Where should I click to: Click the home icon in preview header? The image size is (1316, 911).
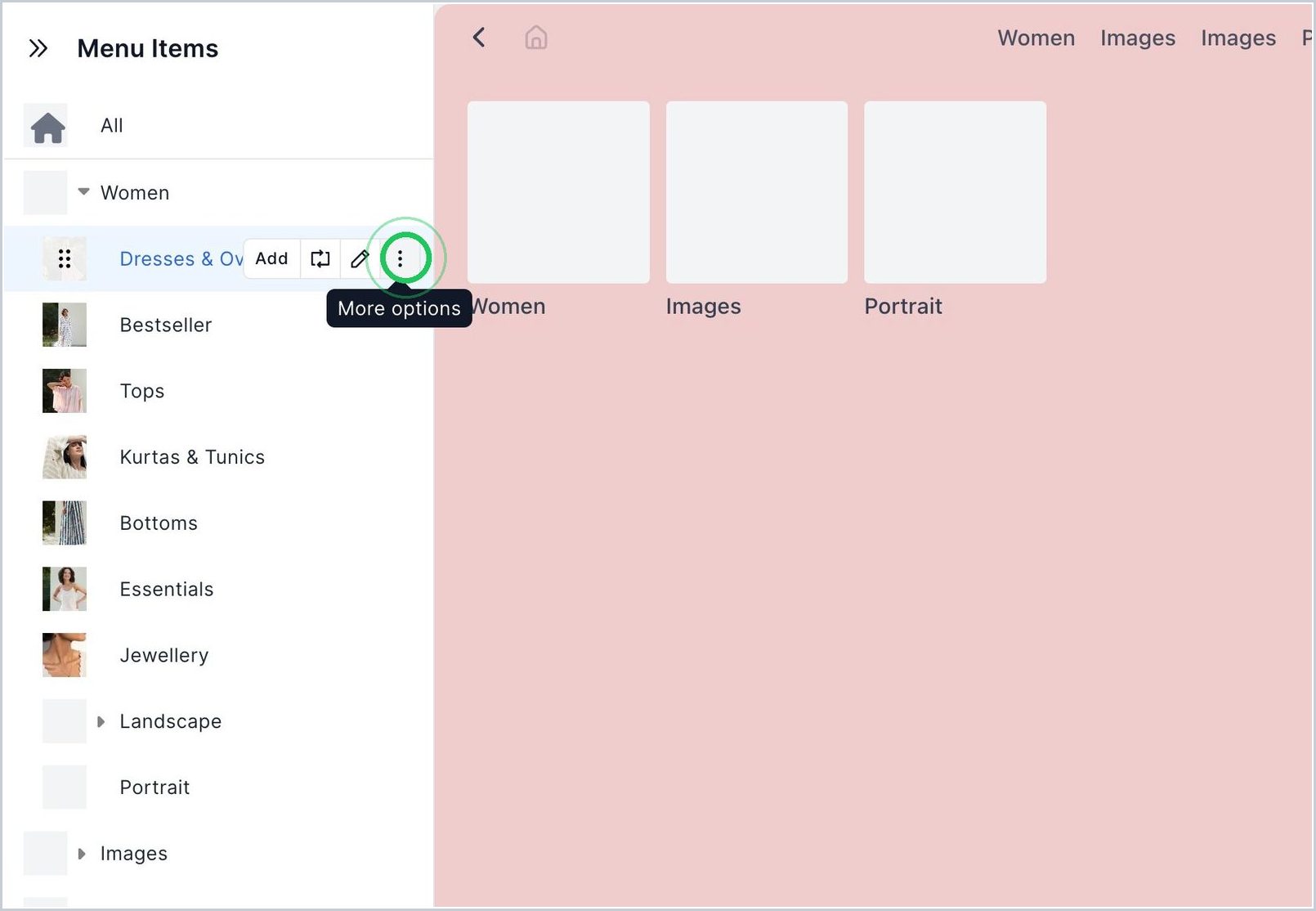(536, 38)
